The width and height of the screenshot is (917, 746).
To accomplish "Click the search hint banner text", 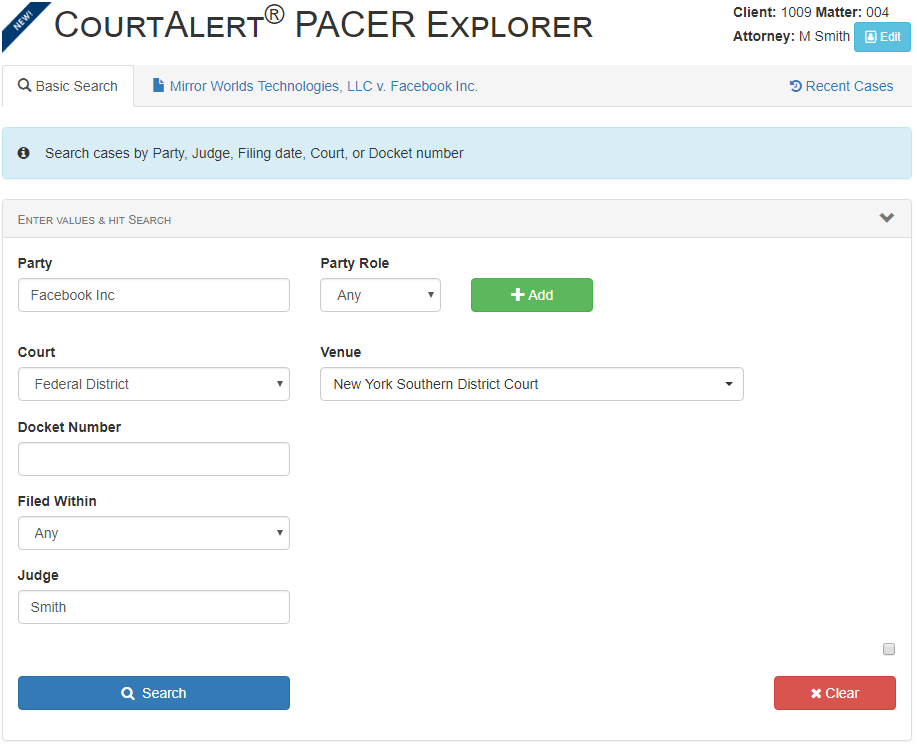I will 254,153.
